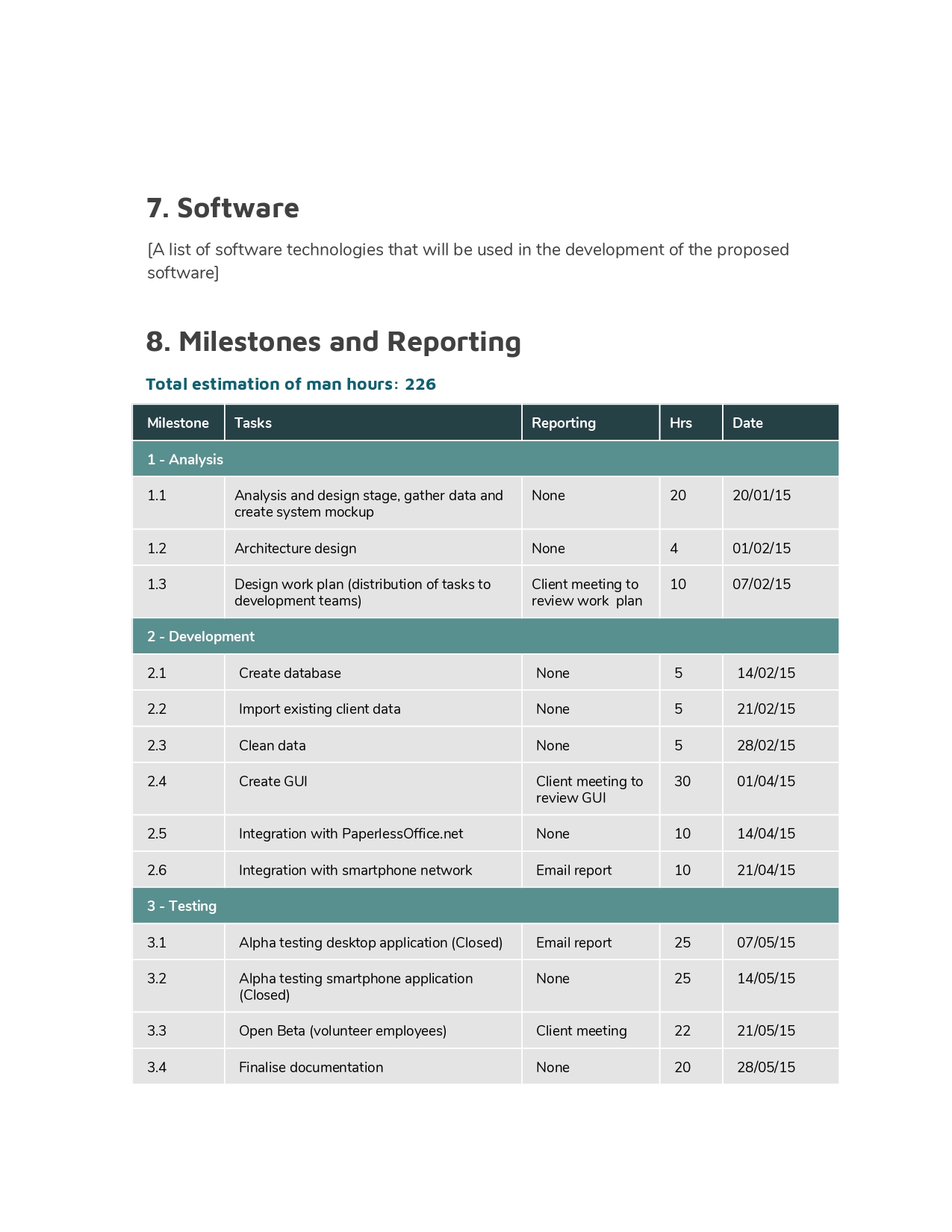Select 'Email report' in milestone 2.6 row
This screenshot has width=952, height=1232.
pos(573,870)
